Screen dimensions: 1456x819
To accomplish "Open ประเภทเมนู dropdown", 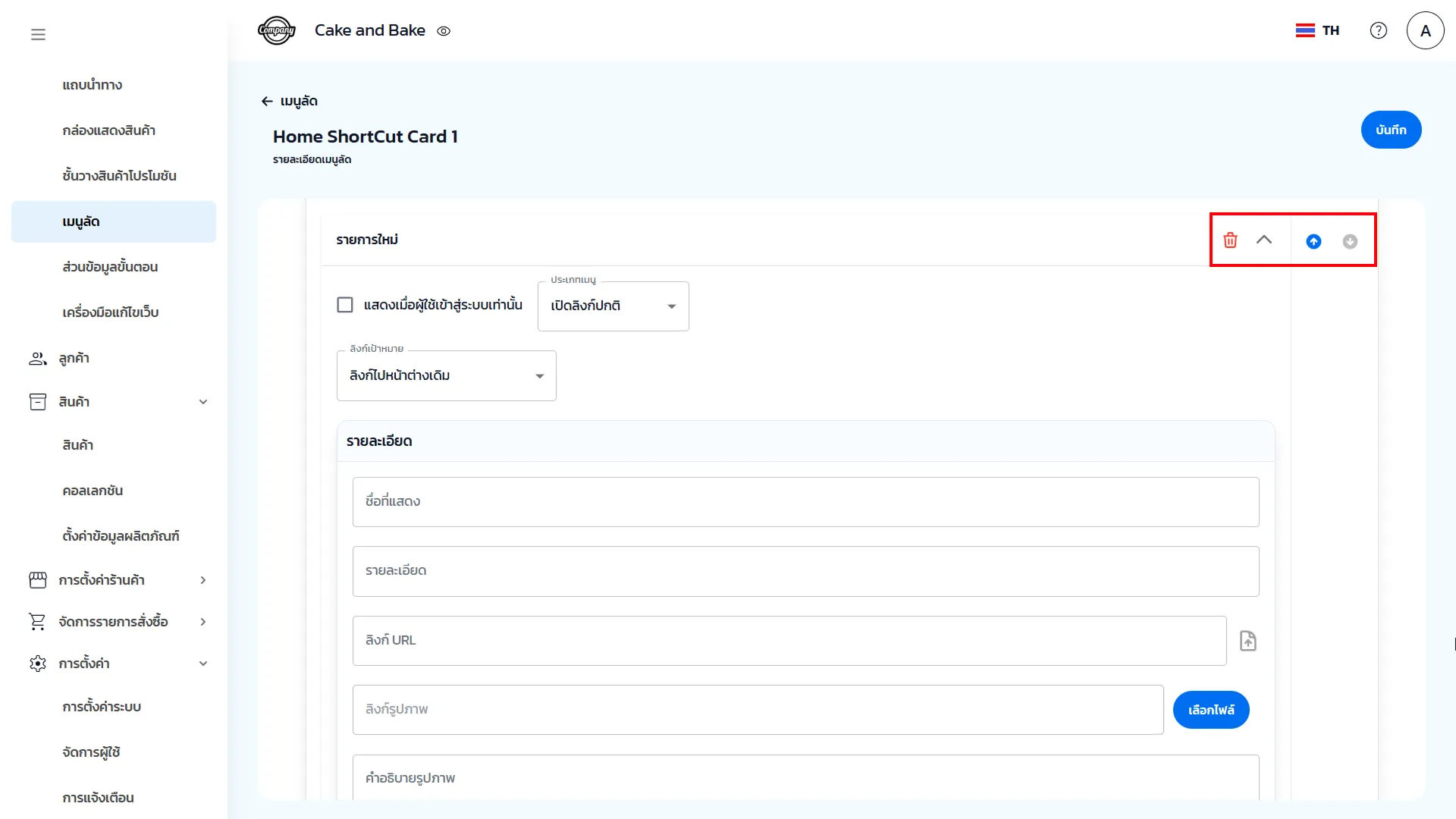I will pyautogui.click(x=613, y=306).
